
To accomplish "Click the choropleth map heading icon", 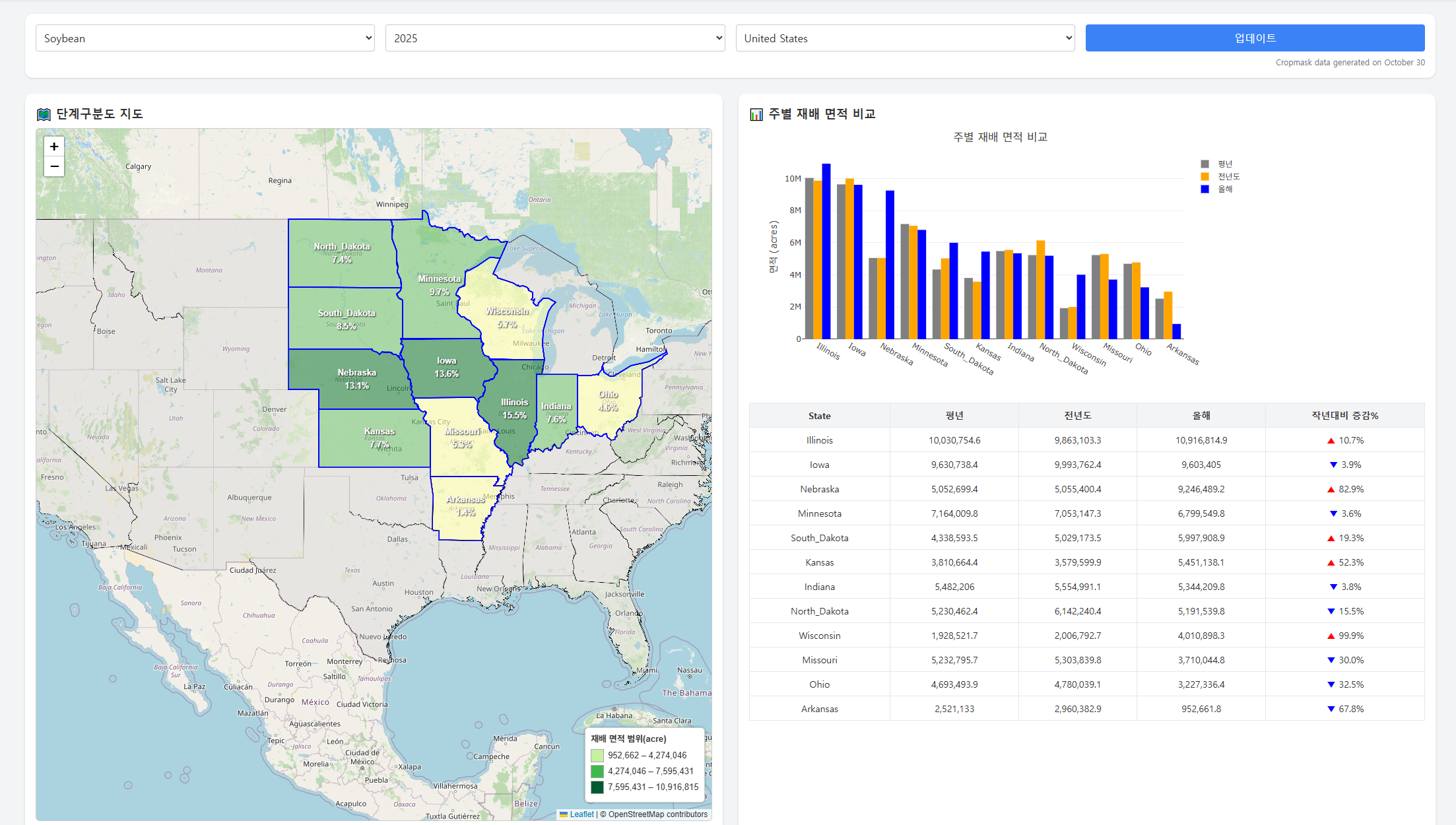I will point(44,114).
